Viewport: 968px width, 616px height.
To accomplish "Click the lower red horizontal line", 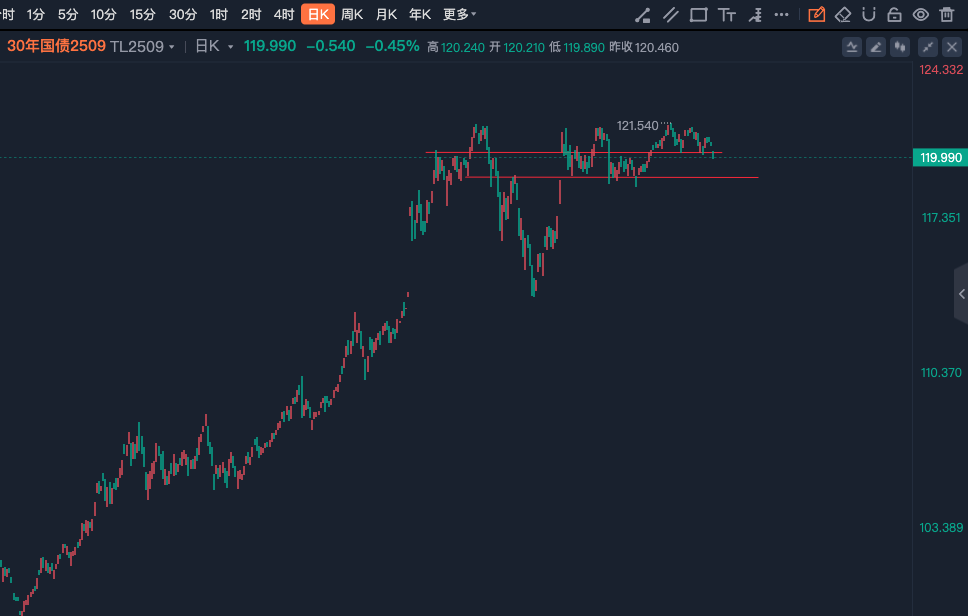I will click(x=612, y=177).
